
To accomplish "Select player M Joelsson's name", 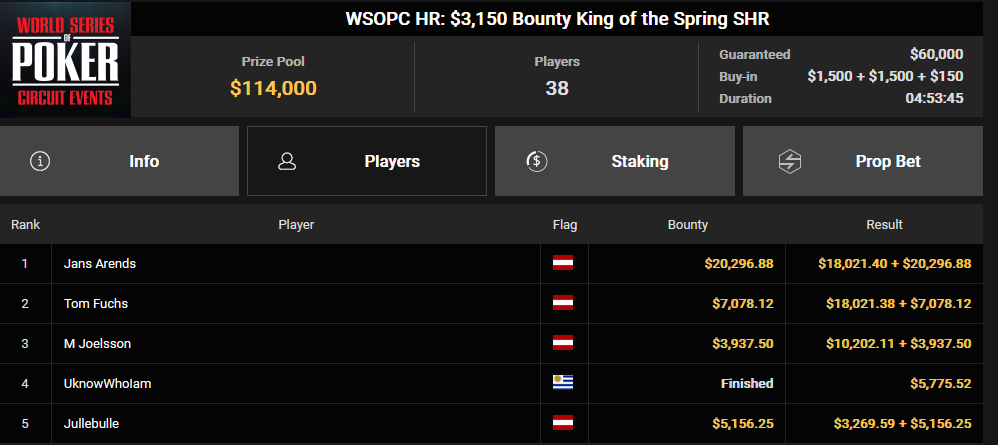I will [x=97, y=343].
